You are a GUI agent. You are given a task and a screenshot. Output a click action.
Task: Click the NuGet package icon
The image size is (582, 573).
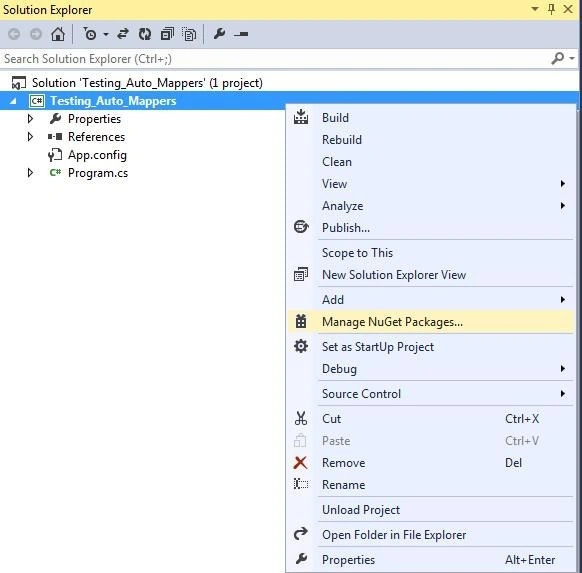301,321
